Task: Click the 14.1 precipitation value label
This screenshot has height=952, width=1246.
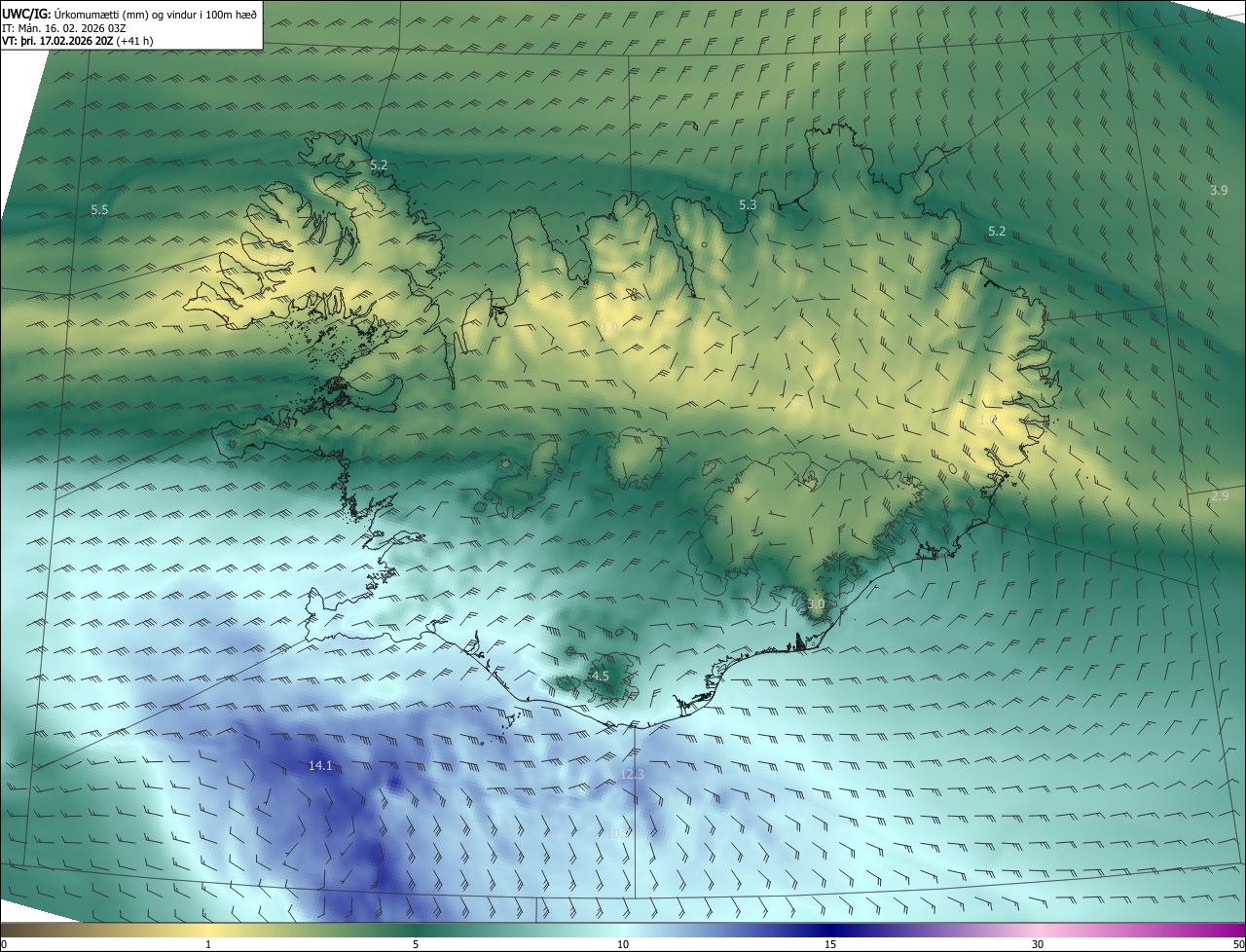Action: (x=320, y=766)
